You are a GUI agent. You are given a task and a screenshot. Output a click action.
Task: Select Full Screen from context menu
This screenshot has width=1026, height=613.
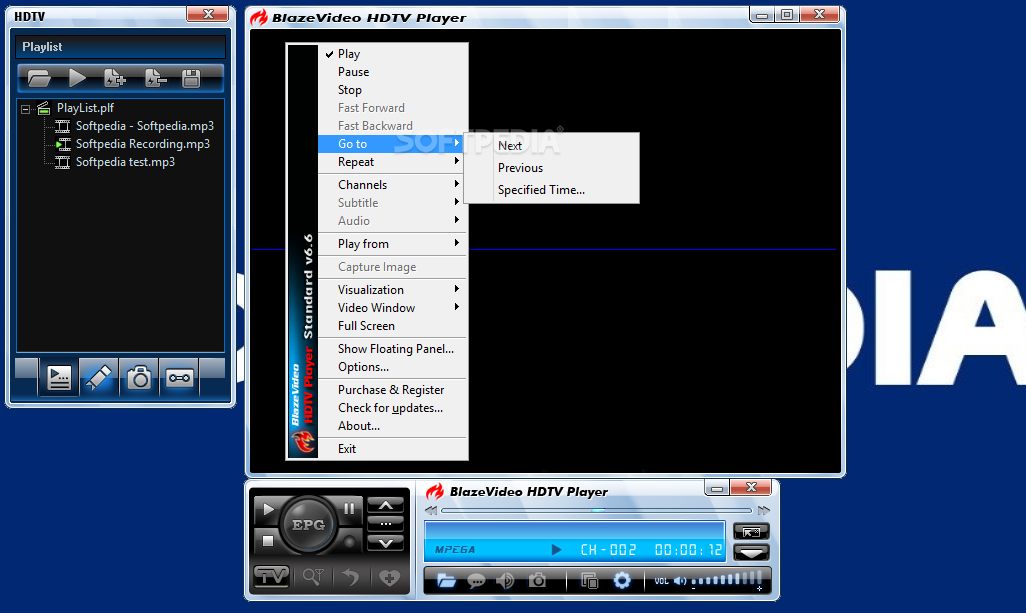point(393,326)
